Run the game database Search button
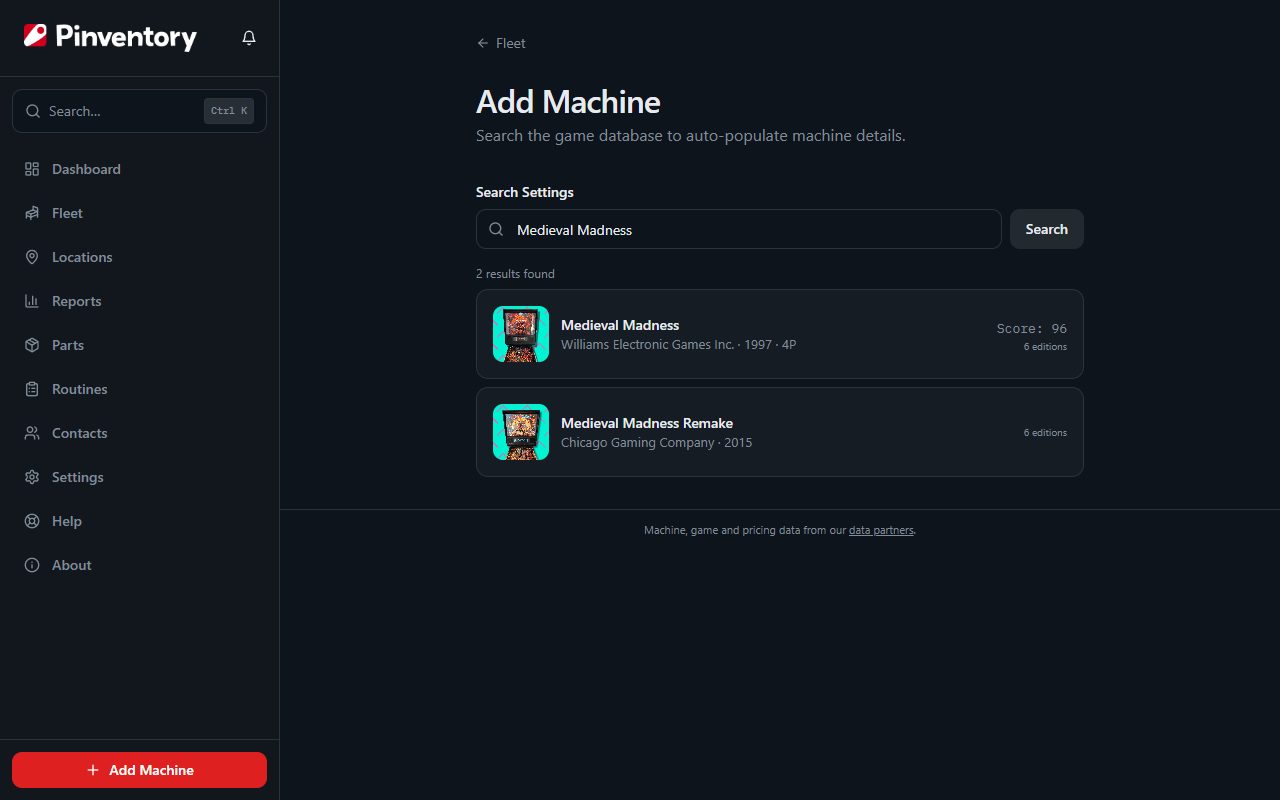The height and width of the screenshot is (800, 1280). pos(1046,229)
